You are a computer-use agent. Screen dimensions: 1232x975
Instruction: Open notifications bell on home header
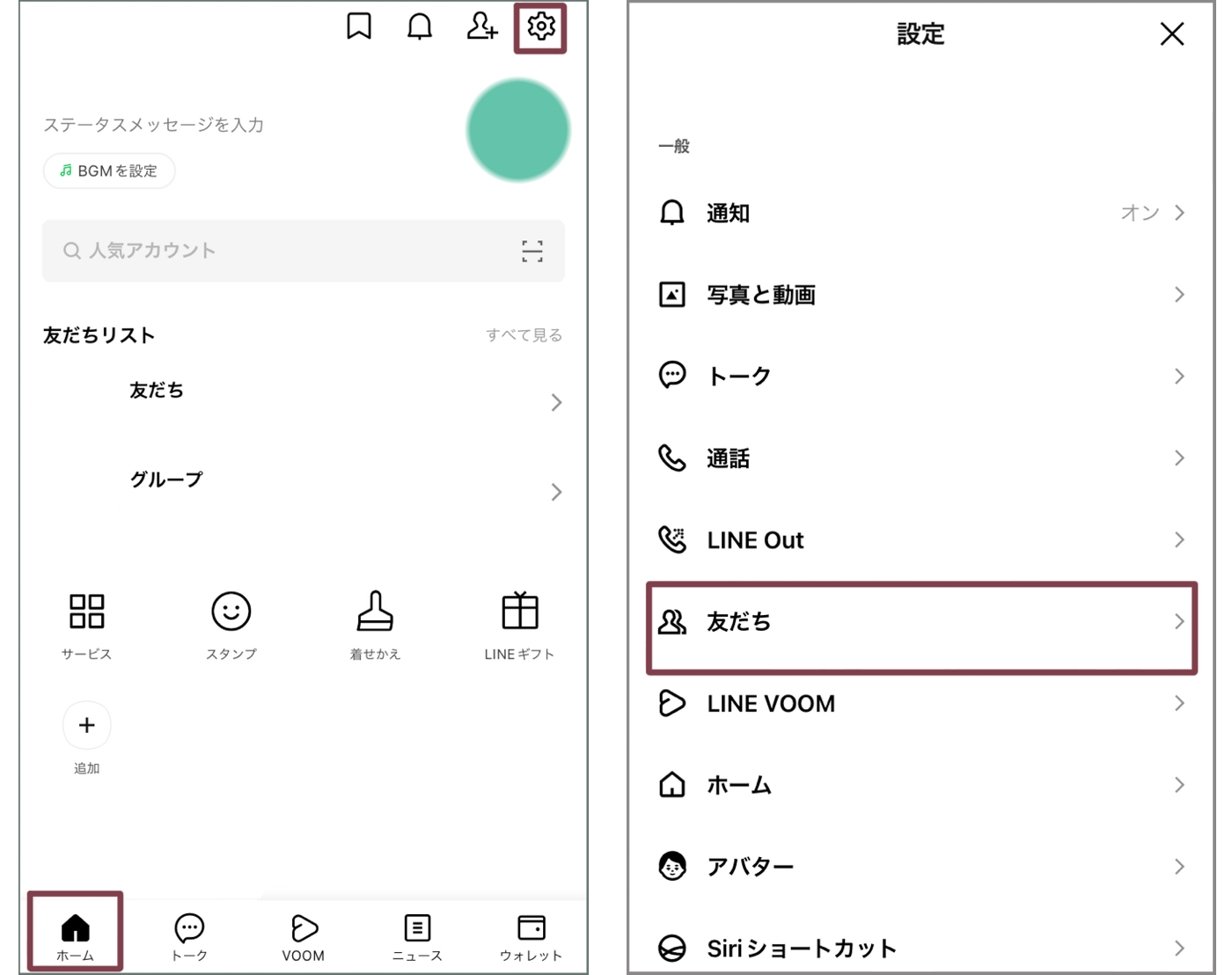420,27
